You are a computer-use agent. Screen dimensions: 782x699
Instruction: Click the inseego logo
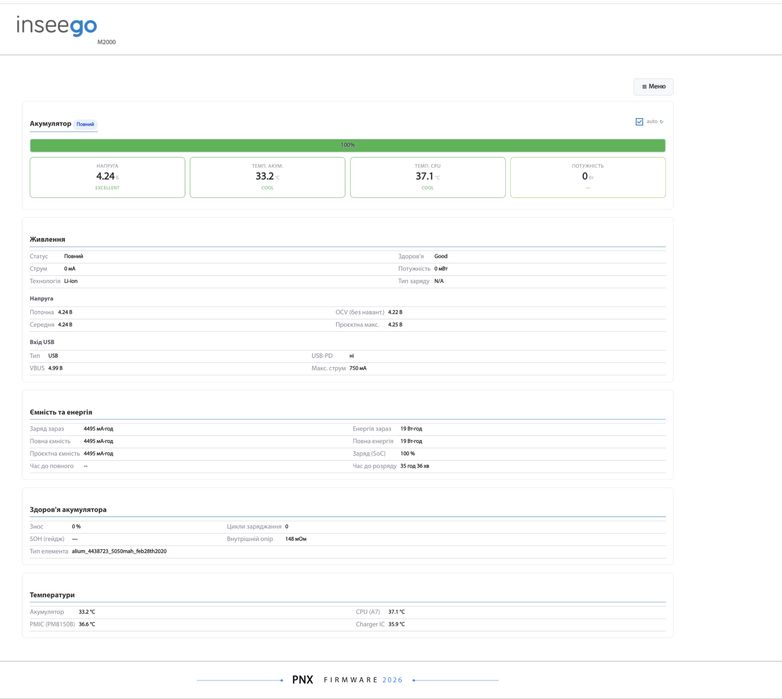(x=56, y=26)
